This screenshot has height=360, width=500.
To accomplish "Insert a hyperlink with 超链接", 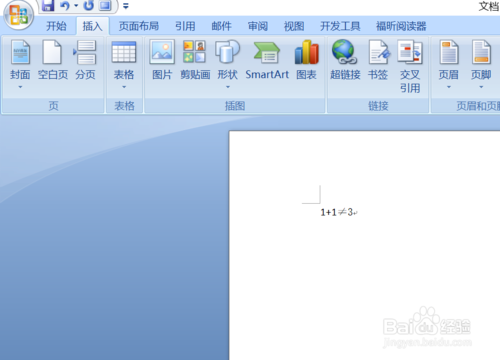I will pos(345,60).
